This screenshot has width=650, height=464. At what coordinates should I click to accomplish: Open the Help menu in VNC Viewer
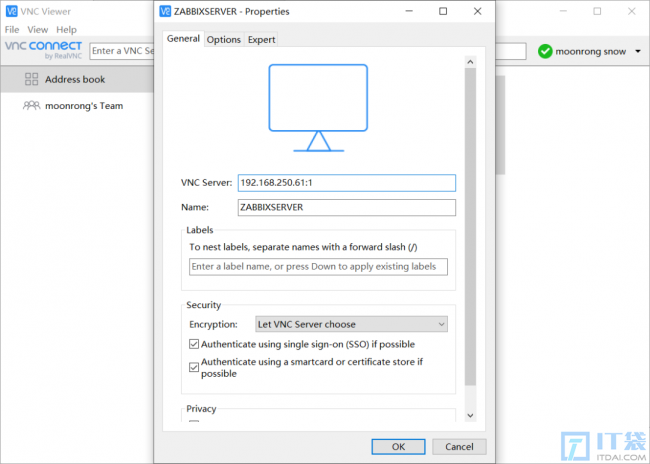(x=66, y=29)
